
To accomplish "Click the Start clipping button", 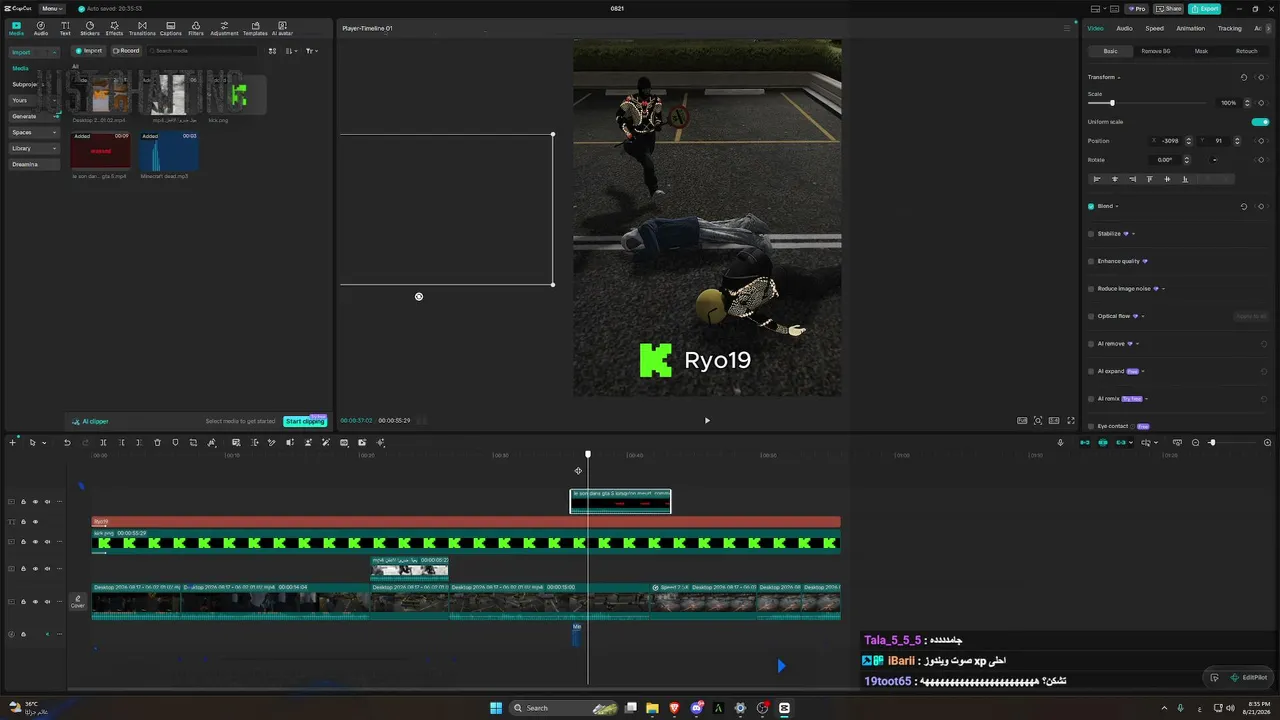I will 305,421.
